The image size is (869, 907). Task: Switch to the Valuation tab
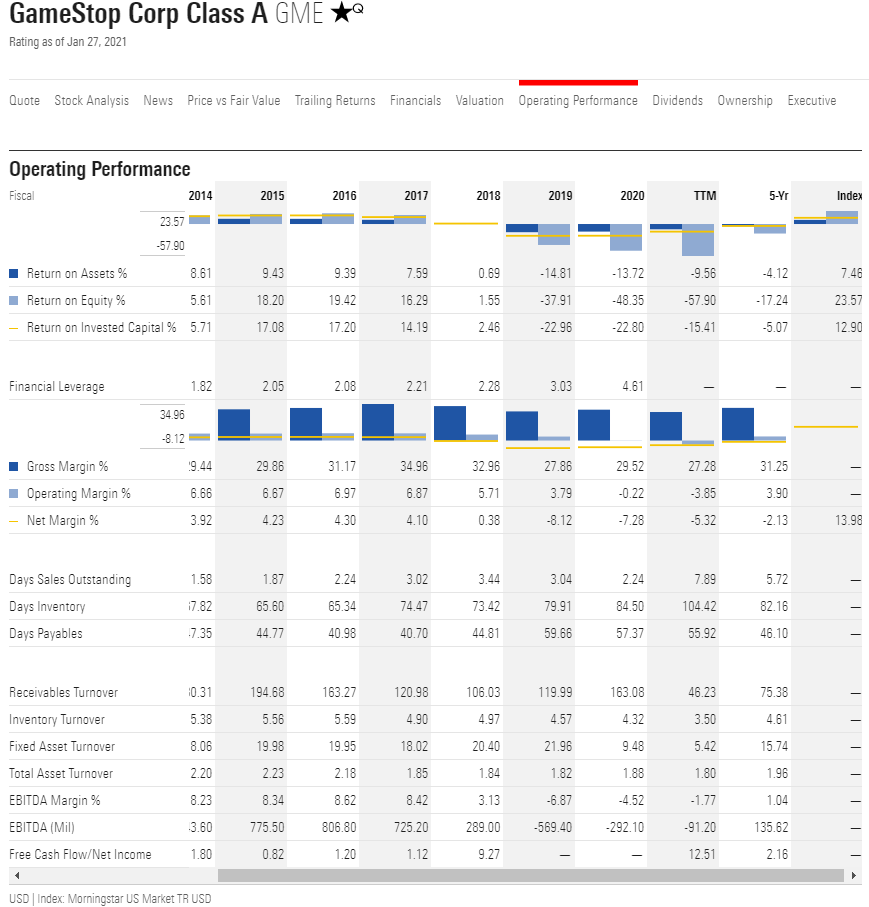coord(479,101)
